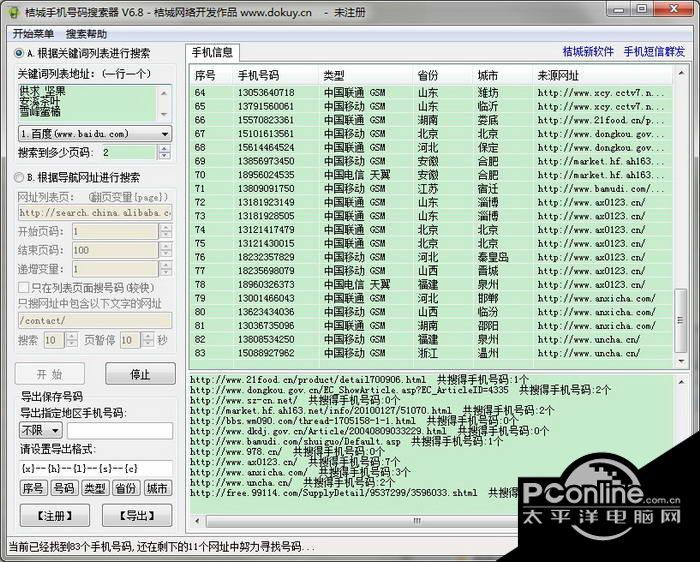Viewport: 700px width, 562px height.
Task: Select row with number 13053640718
Action: point(431,93)
